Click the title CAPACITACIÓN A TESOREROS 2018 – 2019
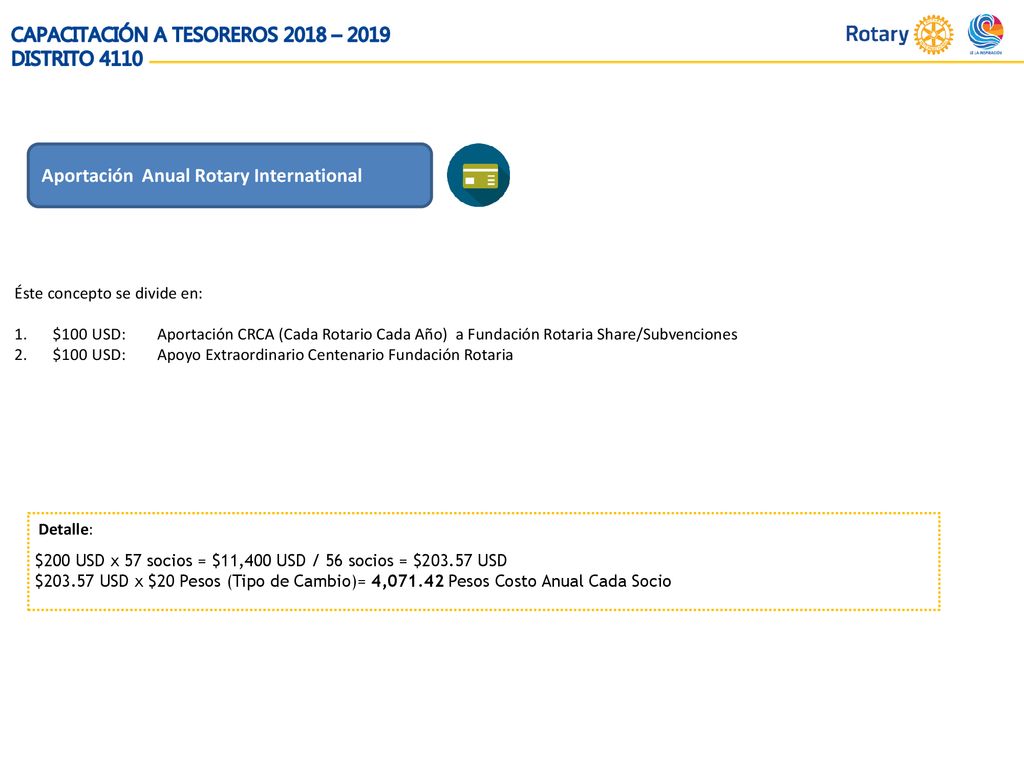The height and width of the screenshot is (768, 1024). [200, 34]
